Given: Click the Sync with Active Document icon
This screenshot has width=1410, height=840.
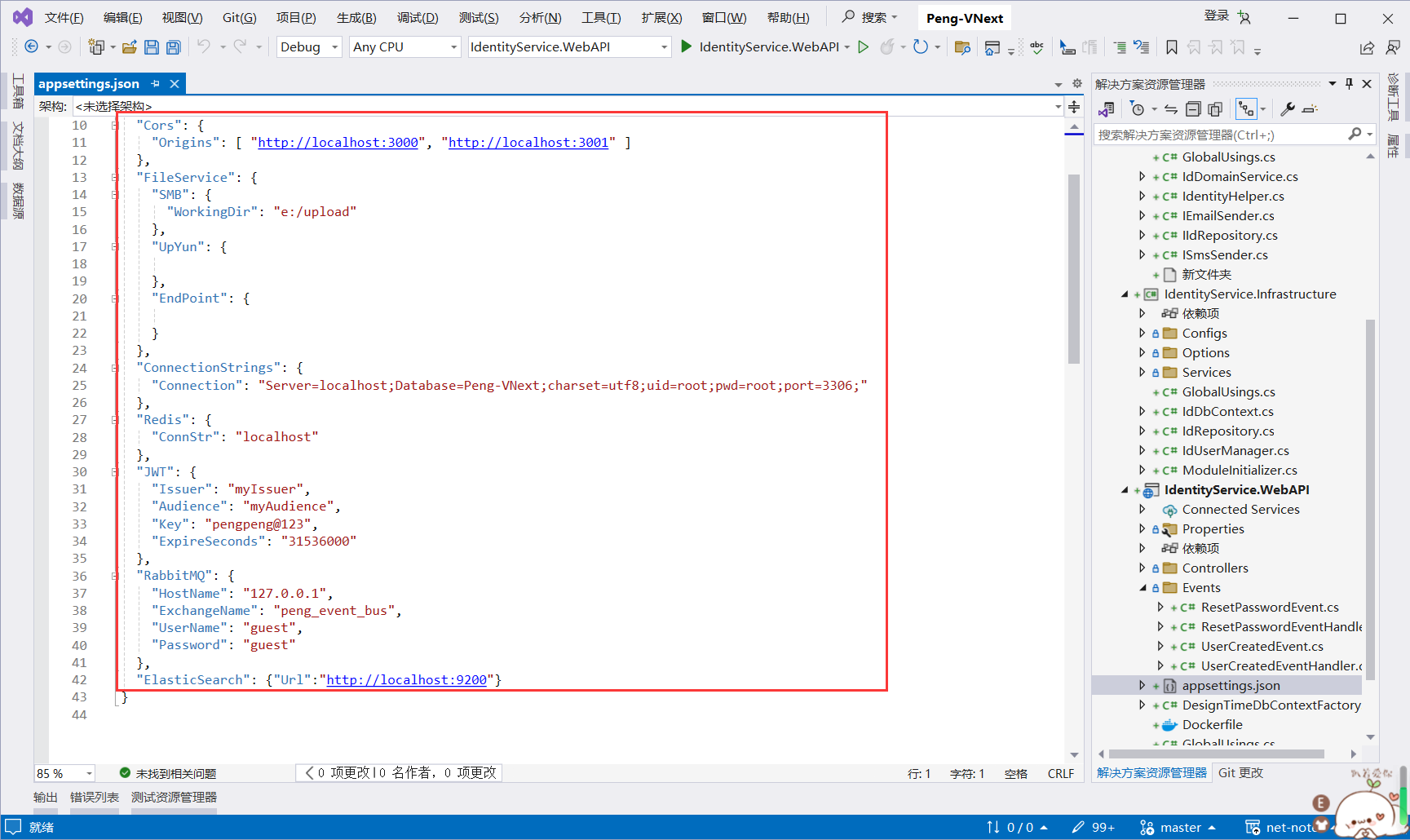Looking at the screenshot, I should [1171, 109].
